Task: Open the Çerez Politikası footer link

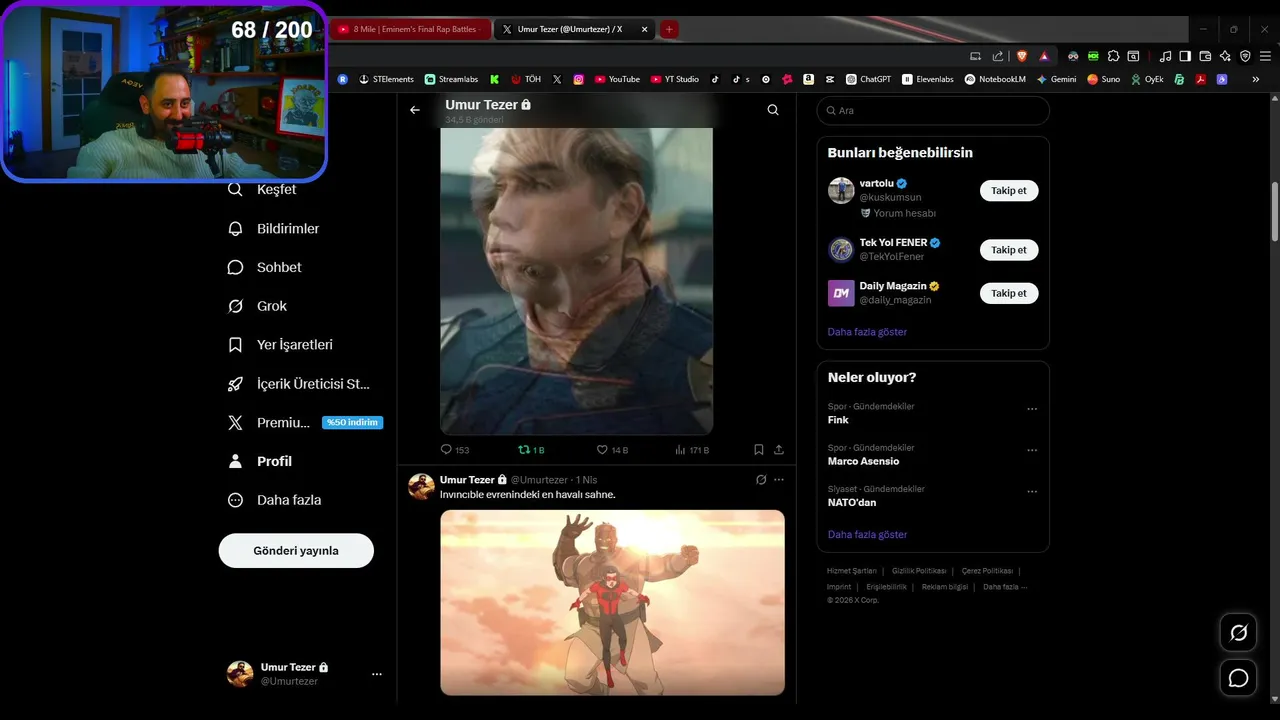Action: pyautogui.click(x=988, y=571)
